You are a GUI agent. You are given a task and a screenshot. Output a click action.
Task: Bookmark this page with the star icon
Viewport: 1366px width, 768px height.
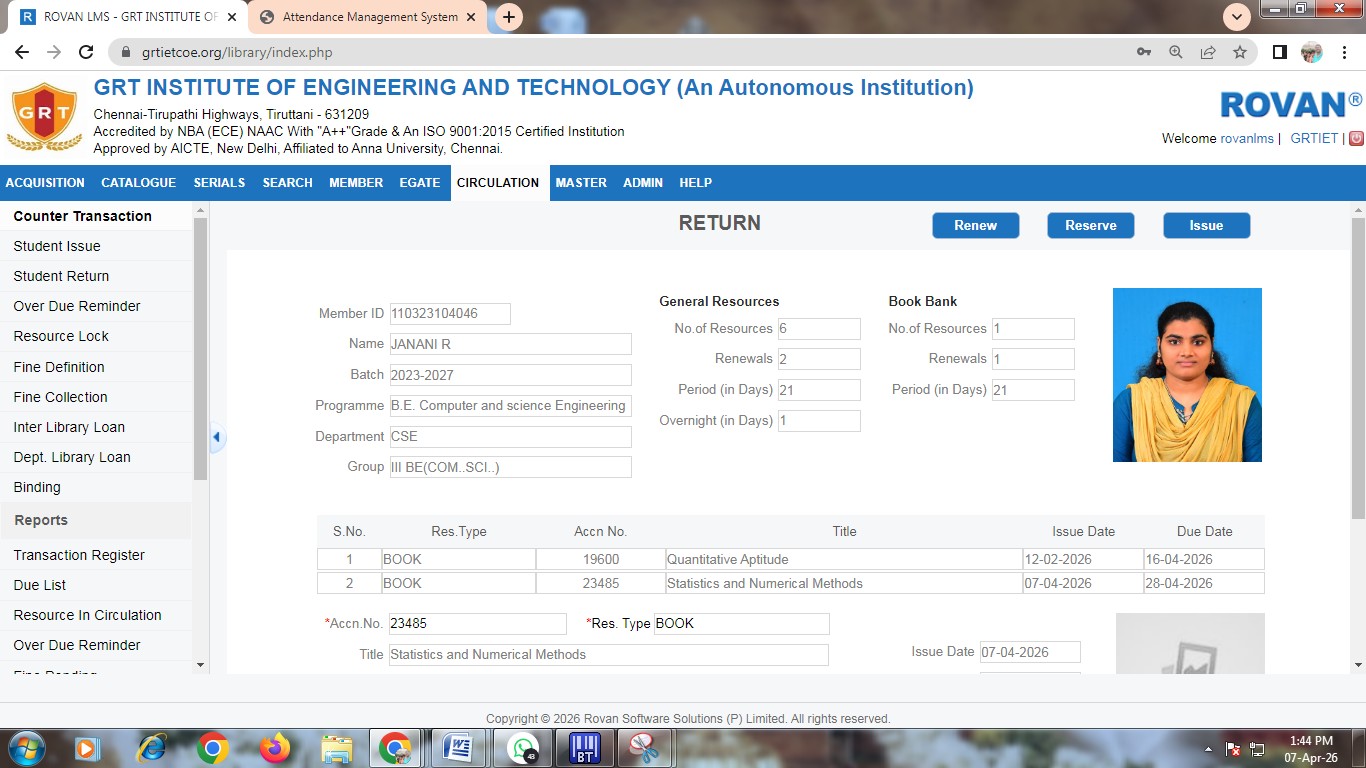(x=1240, y=52)
